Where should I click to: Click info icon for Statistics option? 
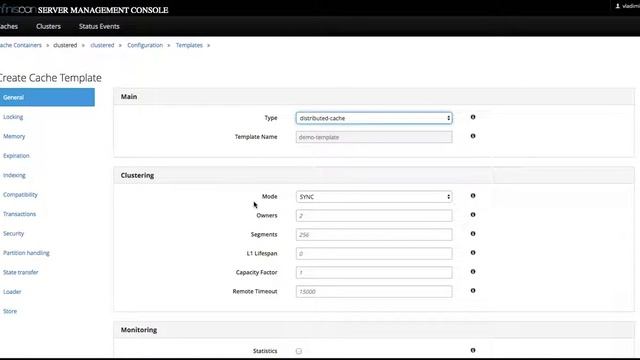tap(473, 350)
